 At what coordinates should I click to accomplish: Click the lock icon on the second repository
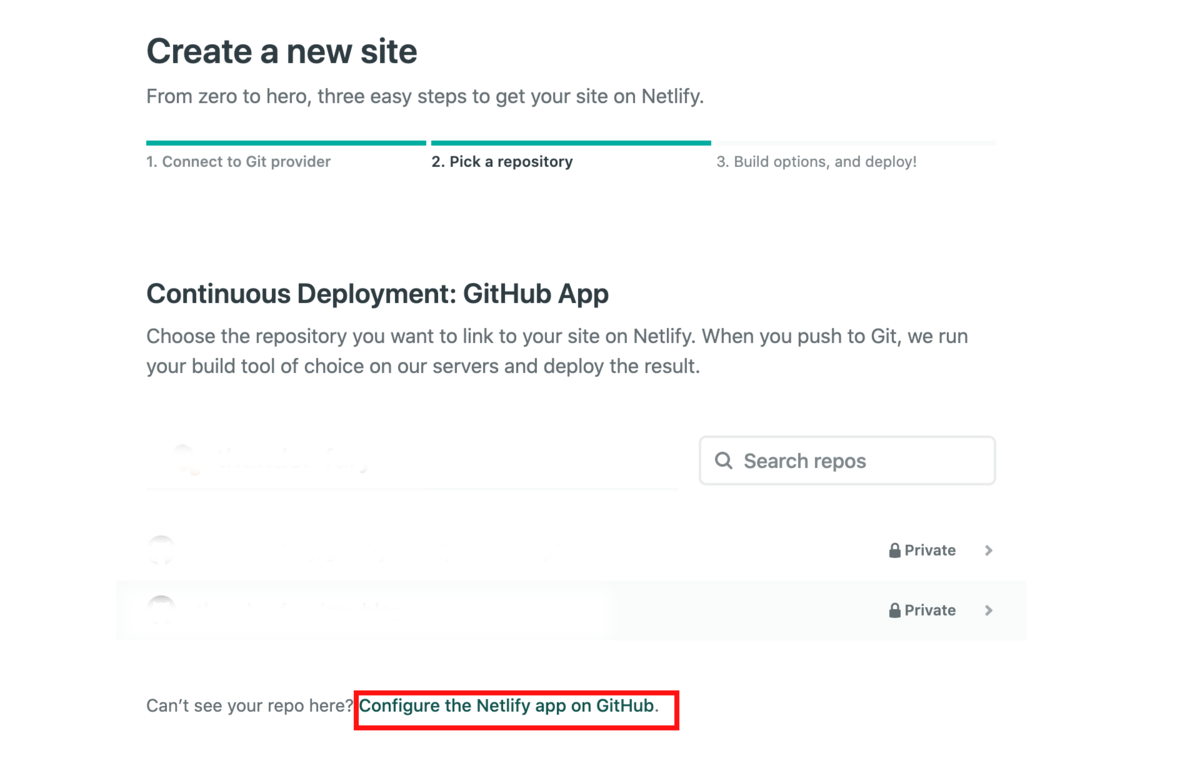click(895, 611)
